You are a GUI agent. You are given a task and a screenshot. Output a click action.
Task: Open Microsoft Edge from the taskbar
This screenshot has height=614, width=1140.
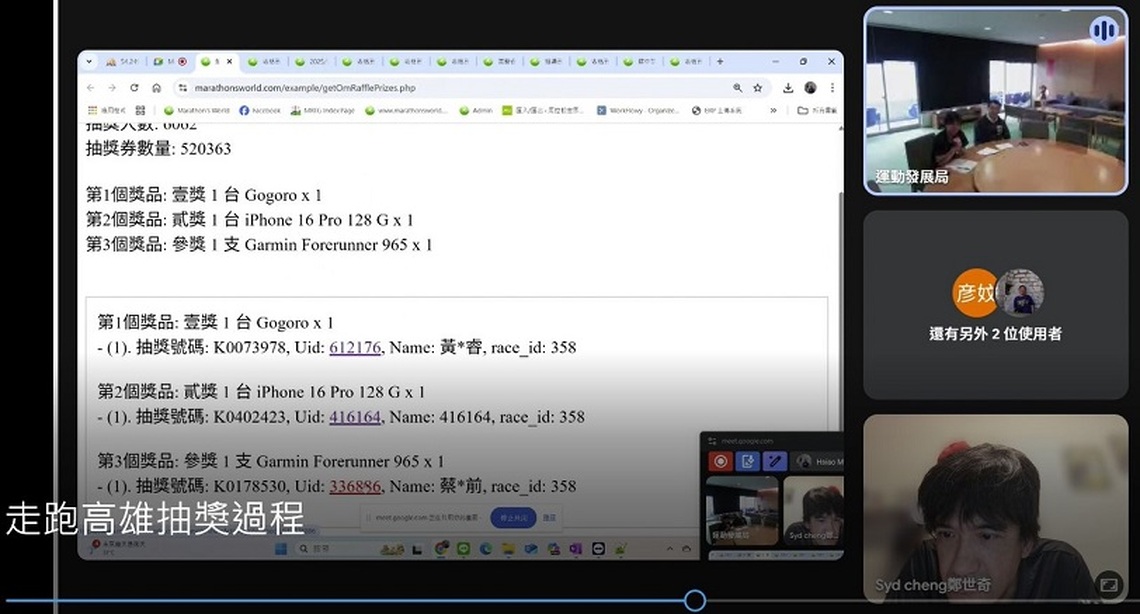pos(486,549)
